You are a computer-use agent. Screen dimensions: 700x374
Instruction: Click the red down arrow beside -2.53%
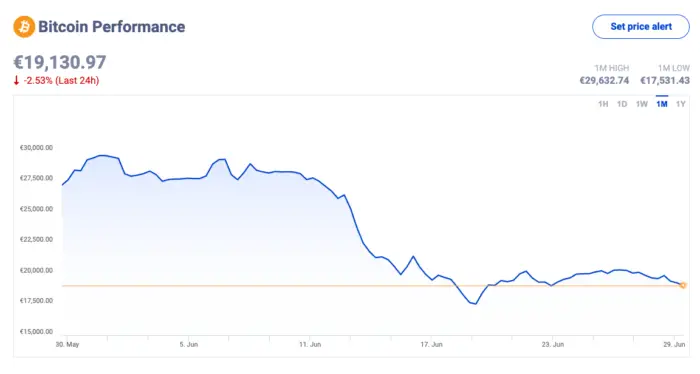pos(17,80)
